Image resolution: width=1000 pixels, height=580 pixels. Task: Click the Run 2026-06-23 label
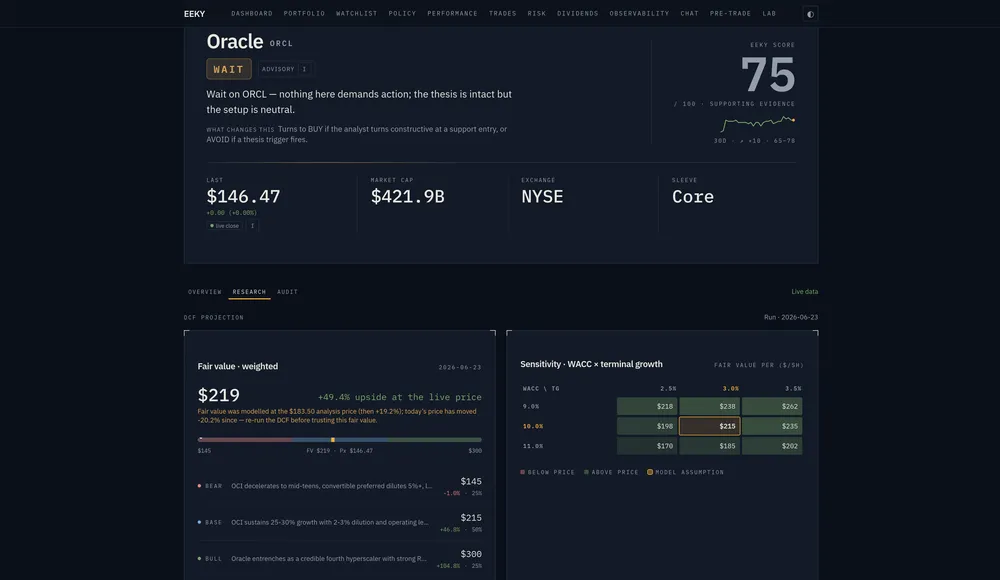791,317
